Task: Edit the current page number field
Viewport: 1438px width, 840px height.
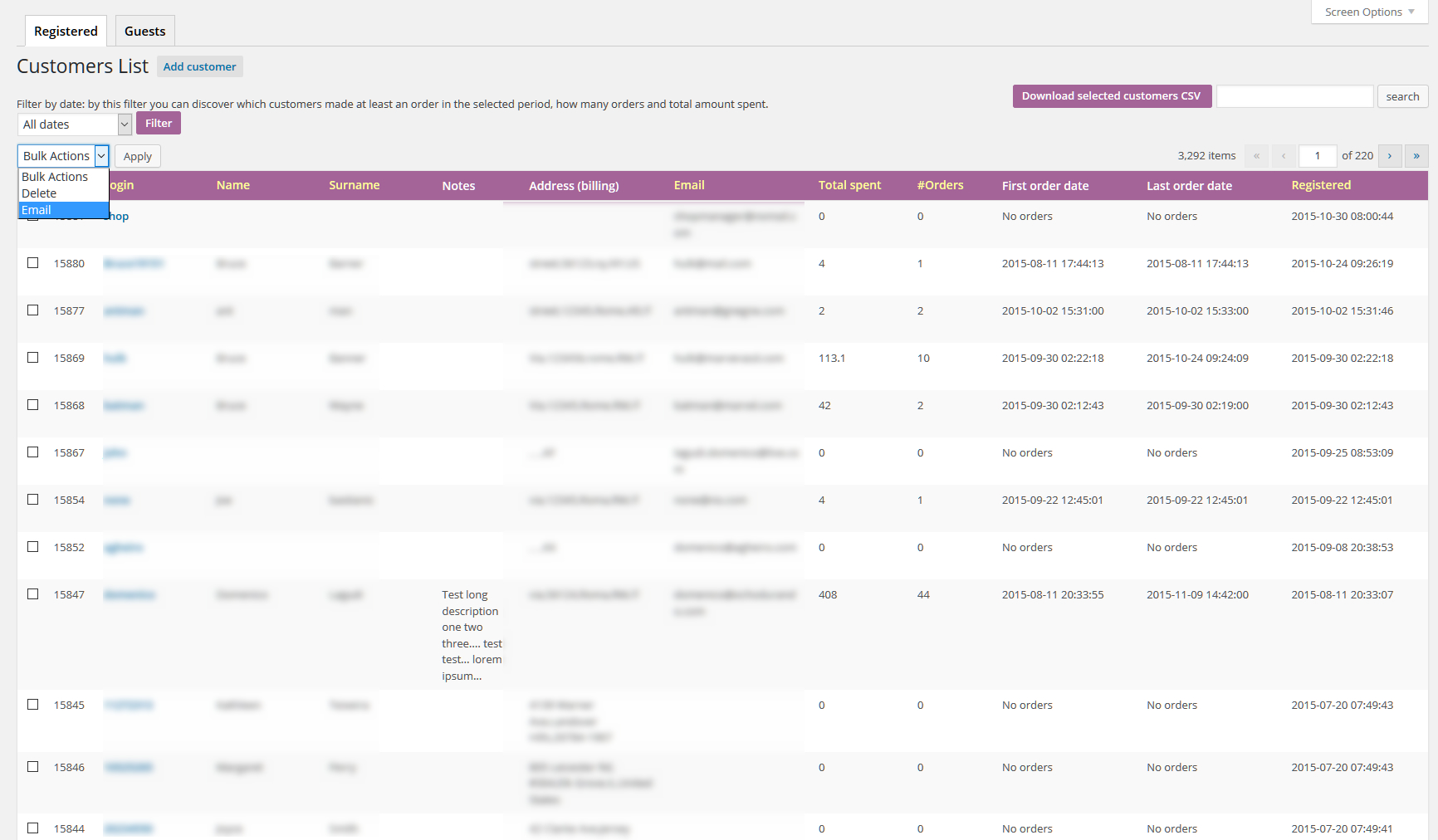Action: coord(1317,156)
